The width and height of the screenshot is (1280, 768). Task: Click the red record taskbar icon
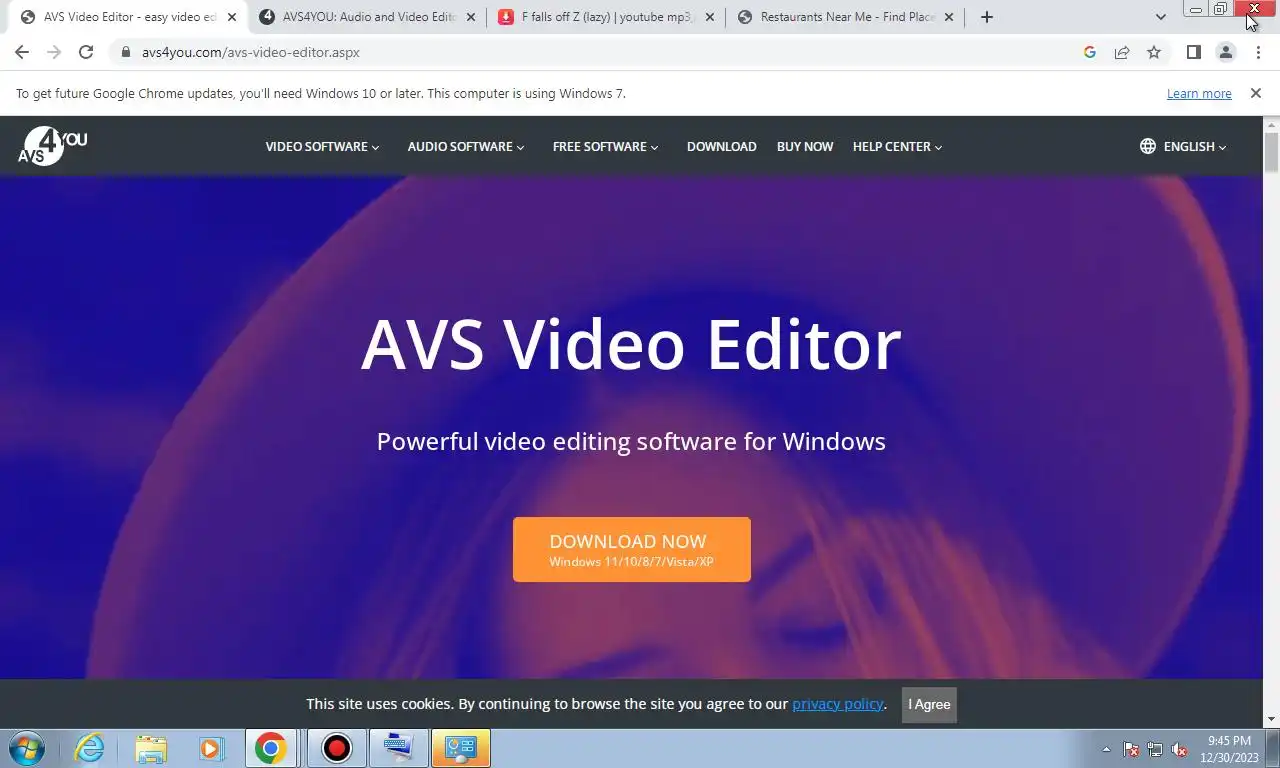click(337, 748)
